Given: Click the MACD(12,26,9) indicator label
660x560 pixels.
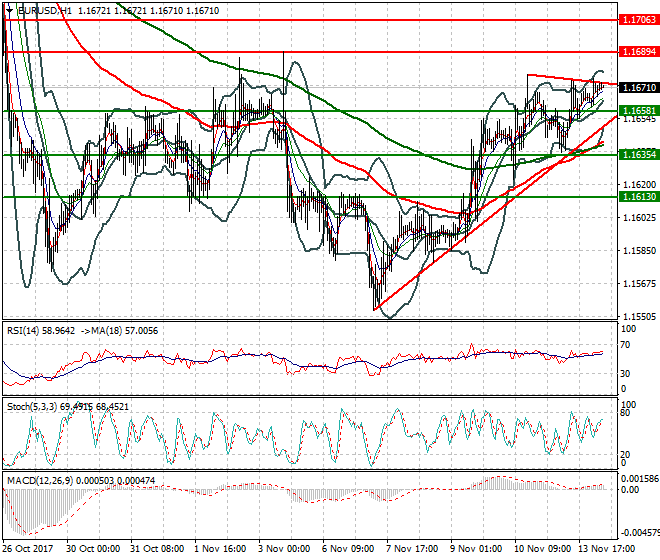Looking at the screenshot, I should pos(40,480).
